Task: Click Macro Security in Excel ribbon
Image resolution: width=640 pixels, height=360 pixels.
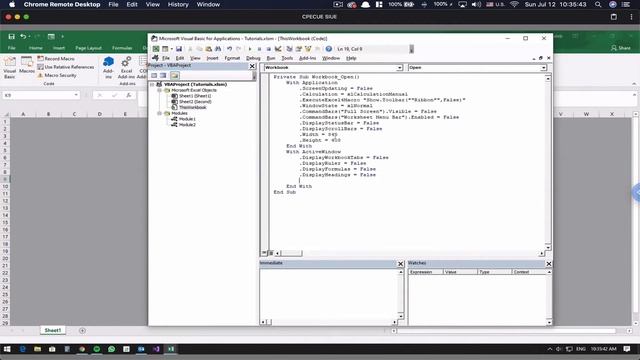Action: tap(57, 76)
